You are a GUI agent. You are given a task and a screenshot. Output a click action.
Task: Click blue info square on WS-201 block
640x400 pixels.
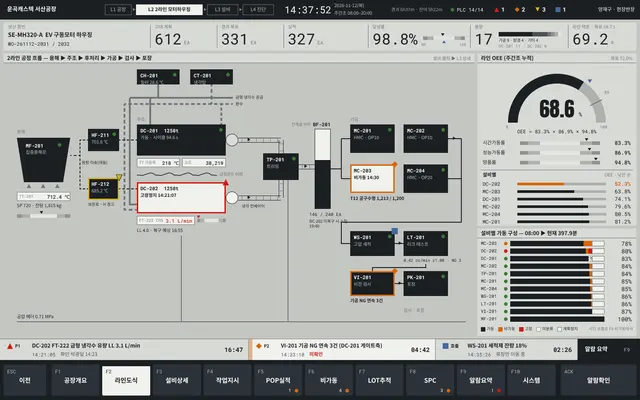point(394,231)
